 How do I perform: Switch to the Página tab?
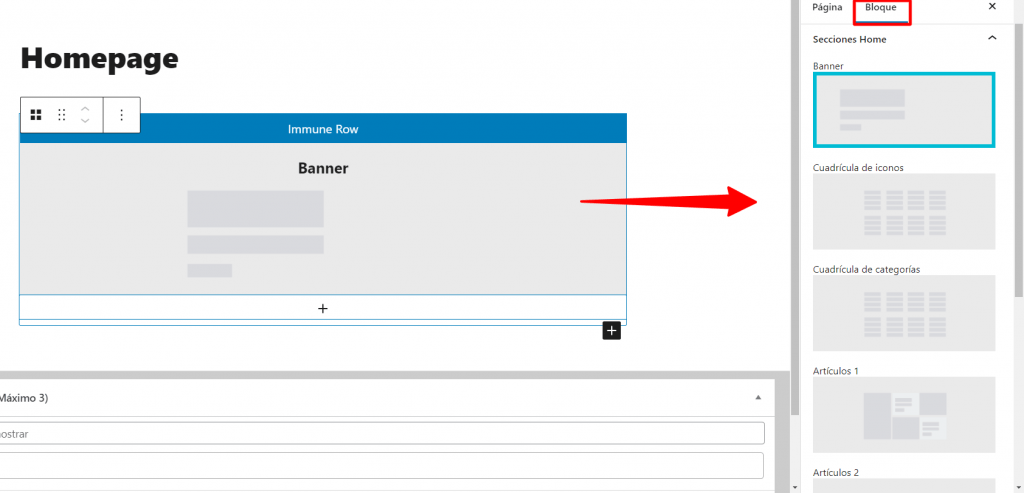click(827, 7)
